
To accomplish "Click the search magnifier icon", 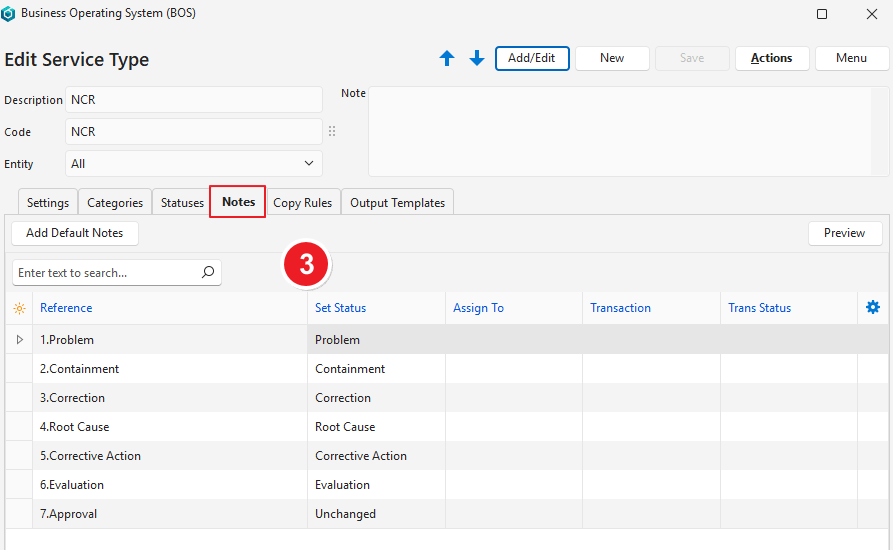I will [x=208, y=272].
